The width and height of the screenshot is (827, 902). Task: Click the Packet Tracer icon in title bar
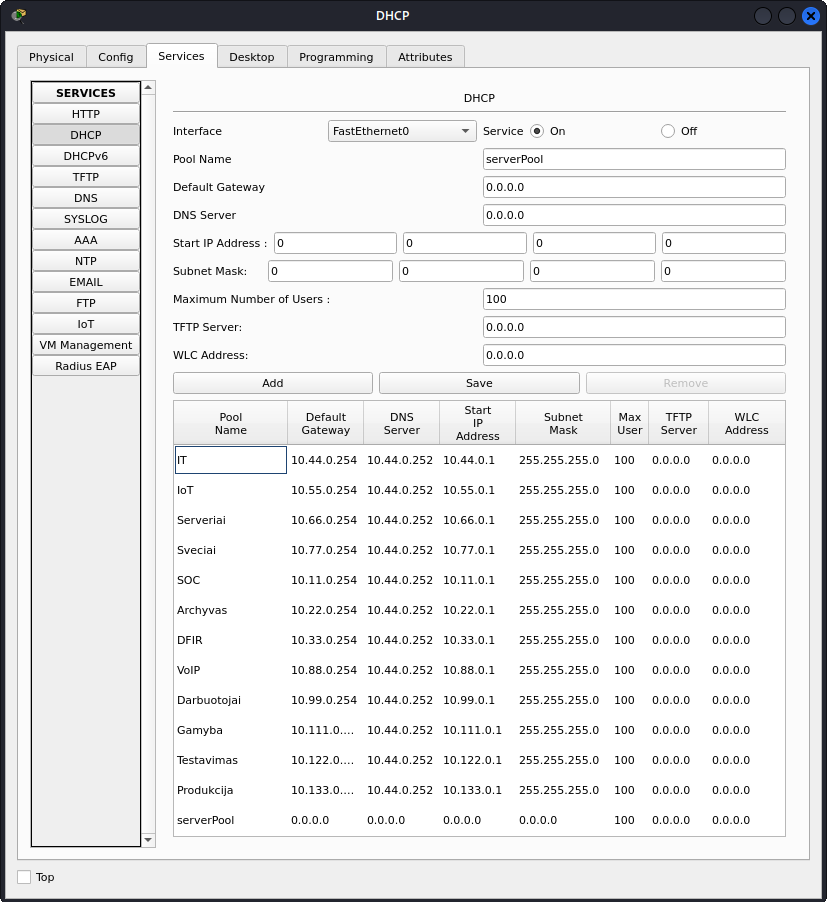[19, 15]
